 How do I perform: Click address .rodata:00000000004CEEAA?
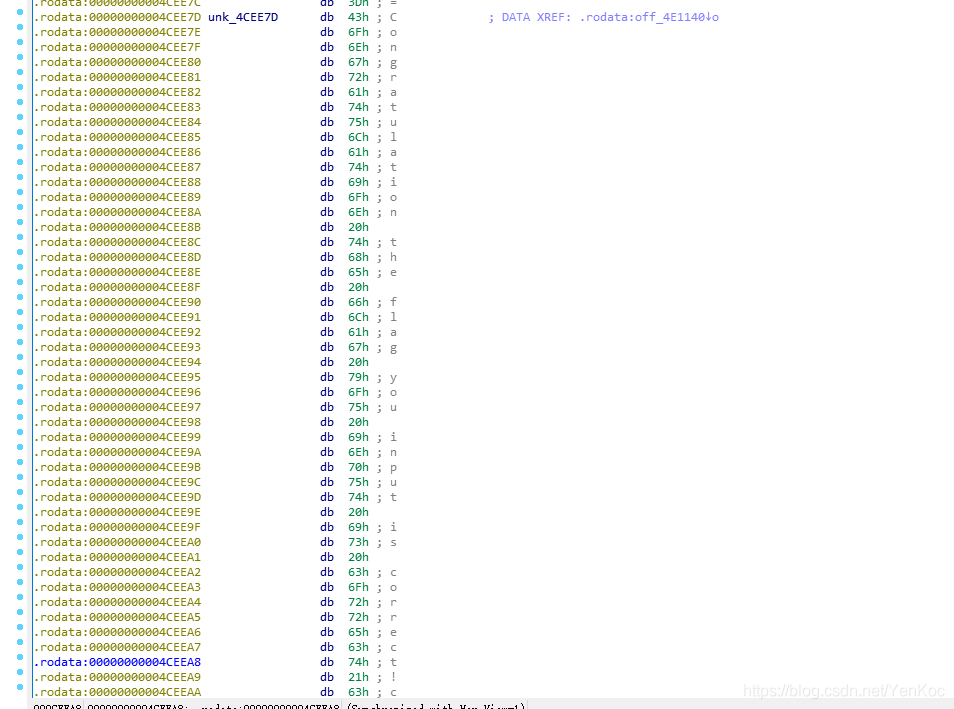click(117, 692)
